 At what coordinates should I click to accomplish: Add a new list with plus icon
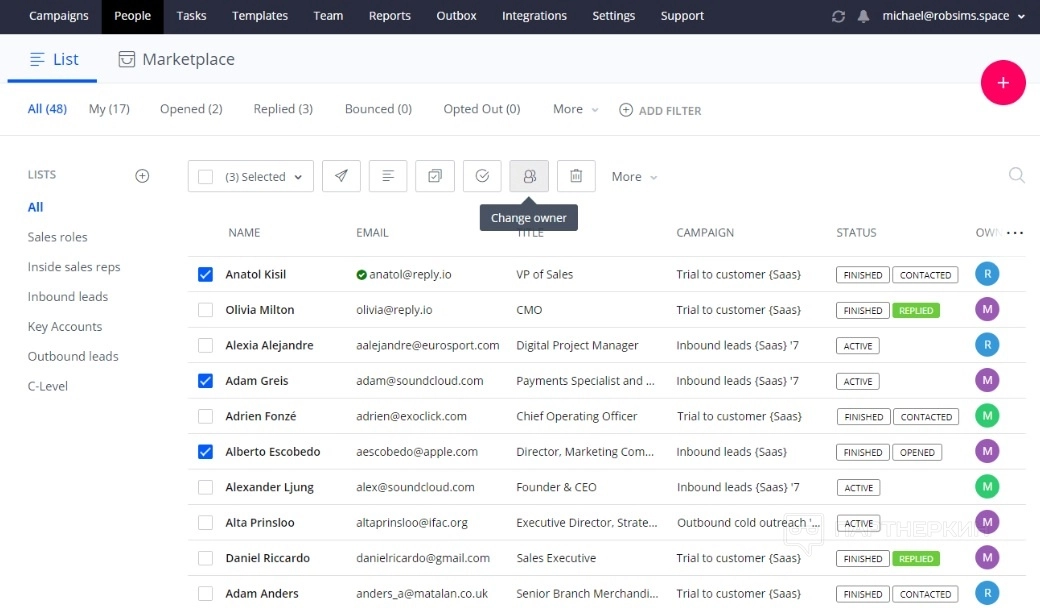[x=142, y=176]
